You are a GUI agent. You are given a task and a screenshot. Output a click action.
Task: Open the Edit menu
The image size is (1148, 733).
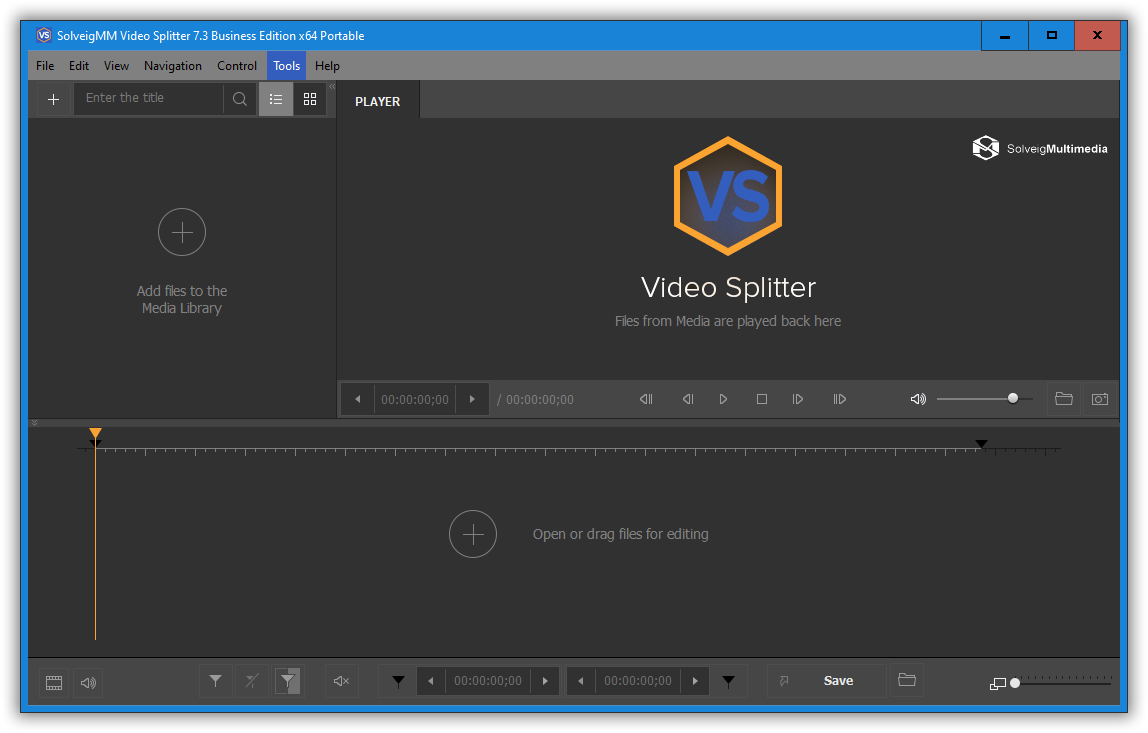coord(78,66)
